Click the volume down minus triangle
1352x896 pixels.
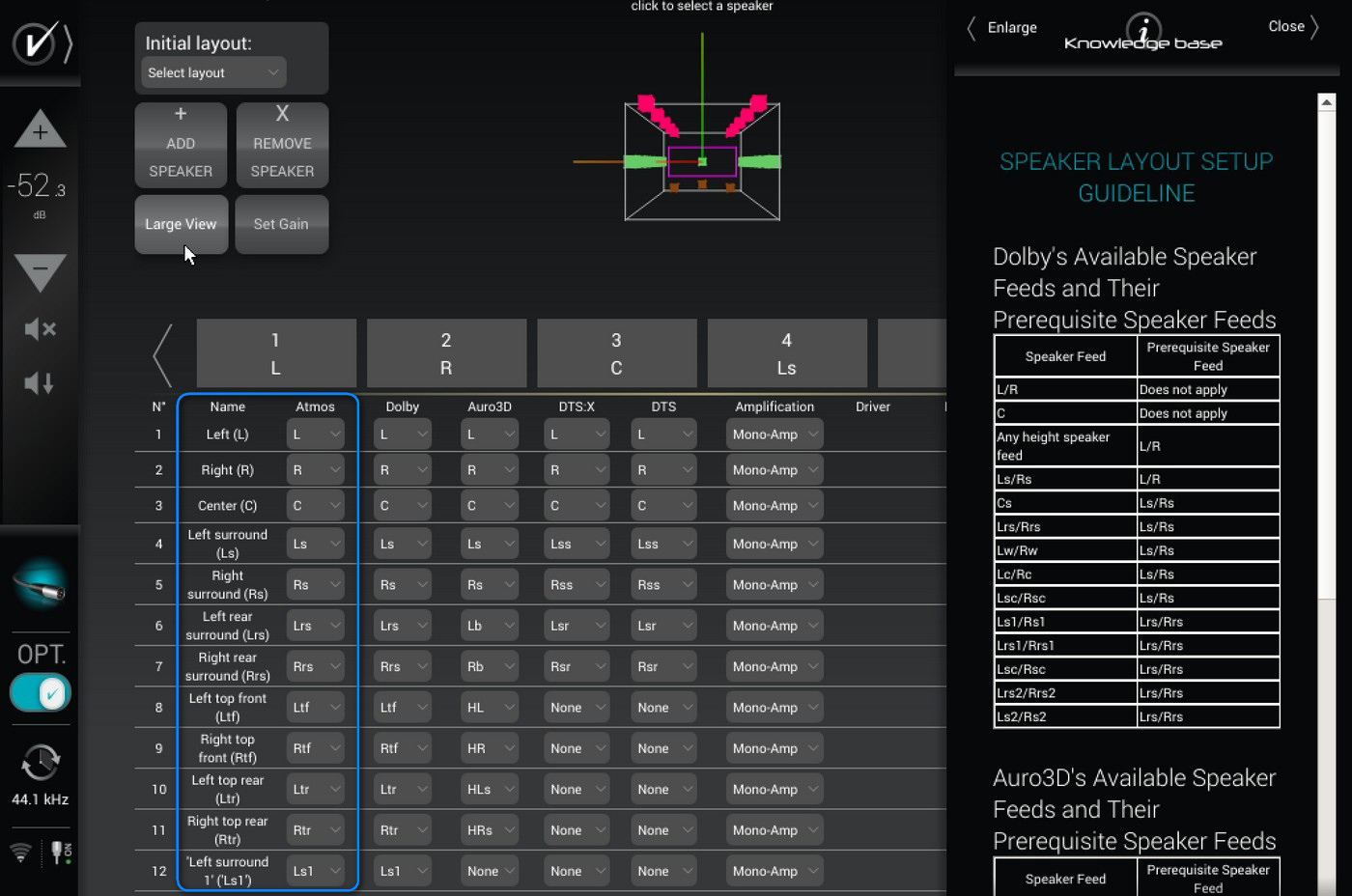tap(40, 271)
